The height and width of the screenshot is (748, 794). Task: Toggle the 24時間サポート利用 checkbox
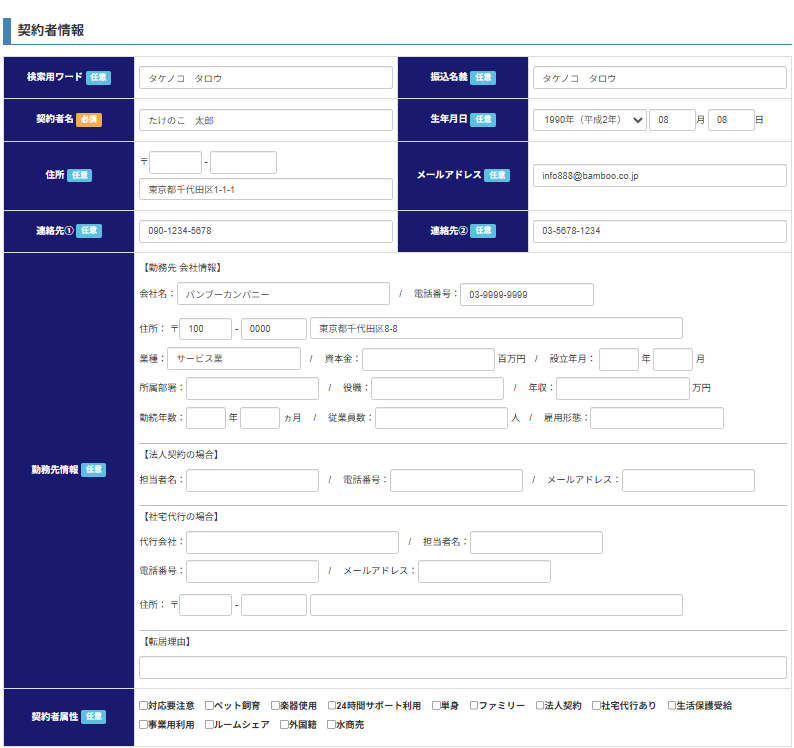click(x=332, y=706)
